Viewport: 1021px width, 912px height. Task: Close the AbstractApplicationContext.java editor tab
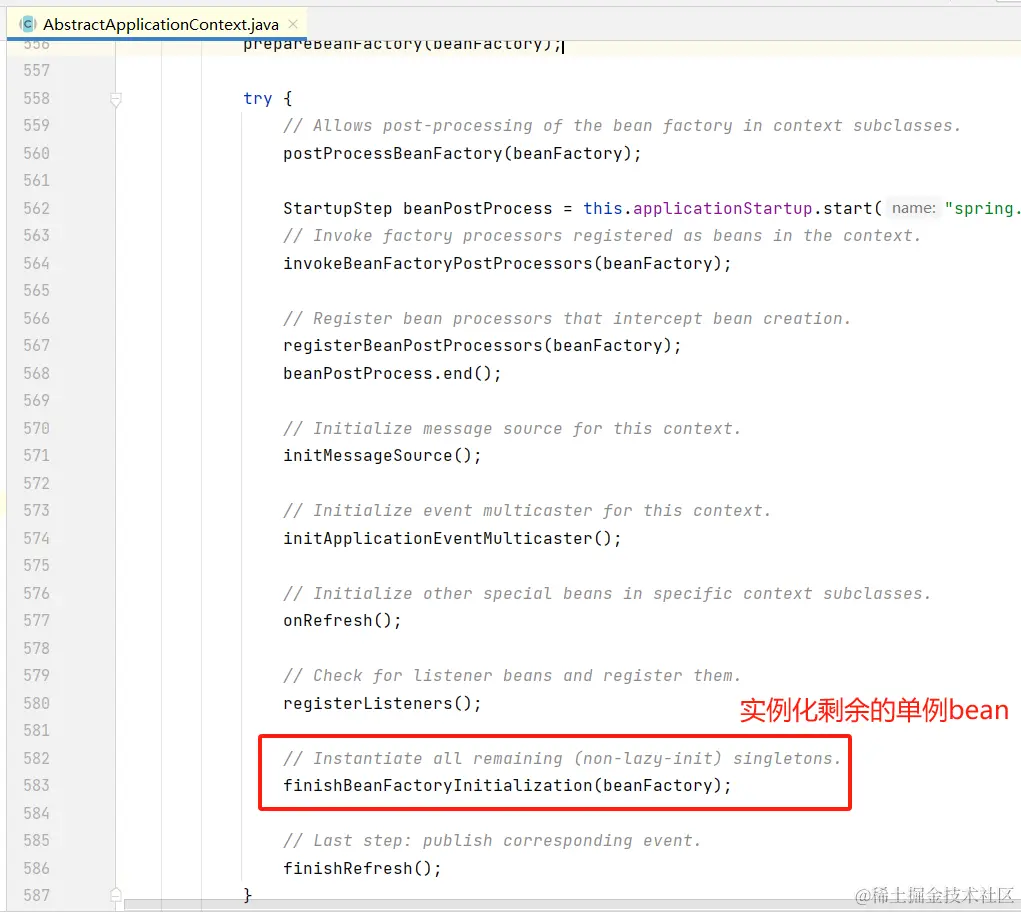tap(292, 23)
